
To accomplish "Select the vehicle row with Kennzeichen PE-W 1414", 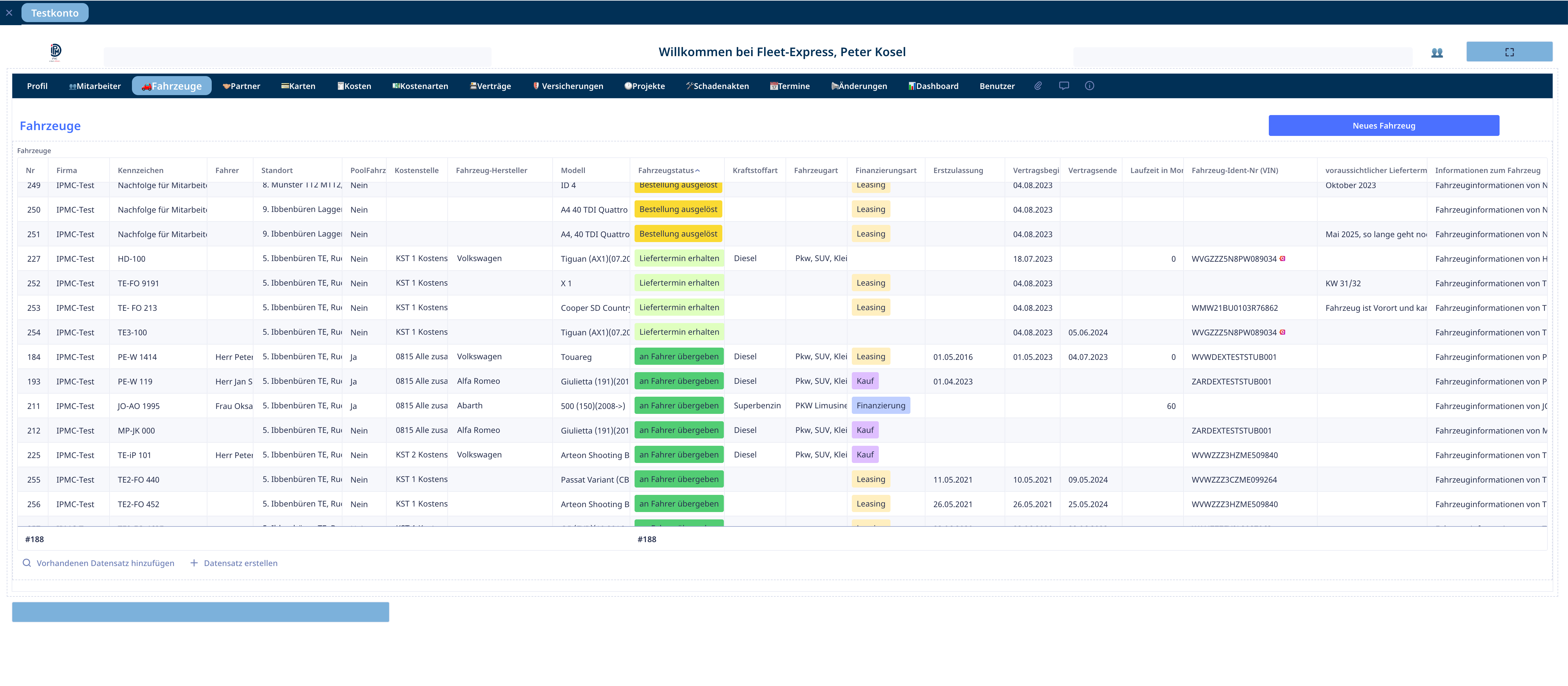I will click(137, 357).
